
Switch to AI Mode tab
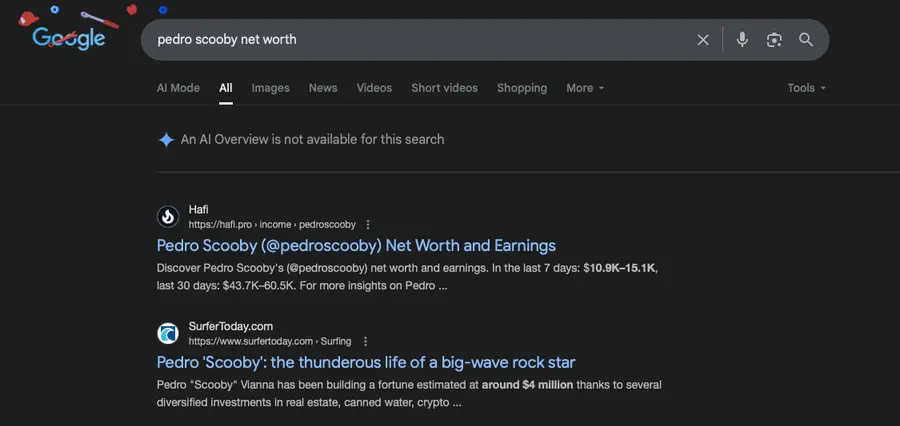tap(178, 88)
